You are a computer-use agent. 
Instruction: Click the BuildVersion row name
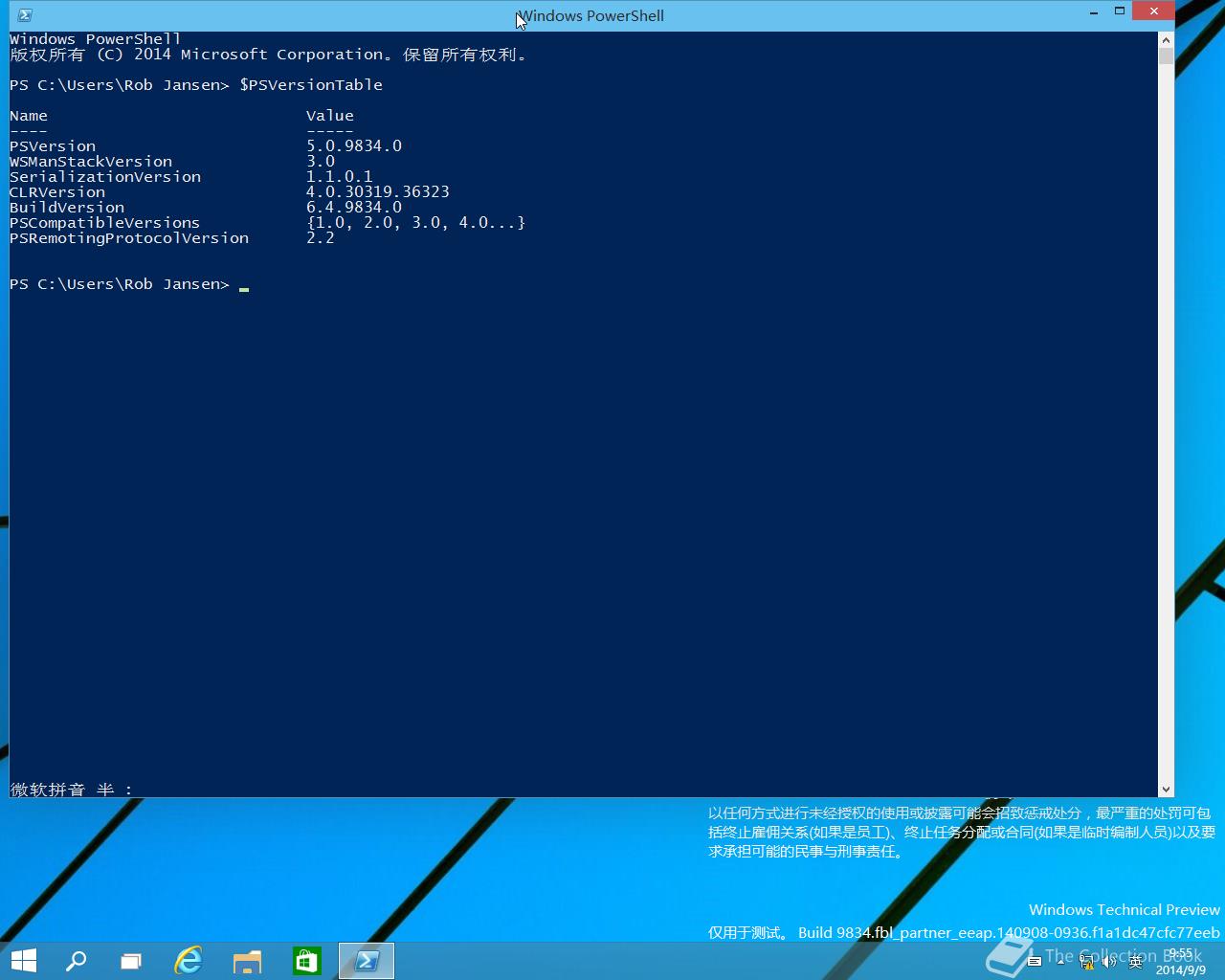click(x=67, y=208)
